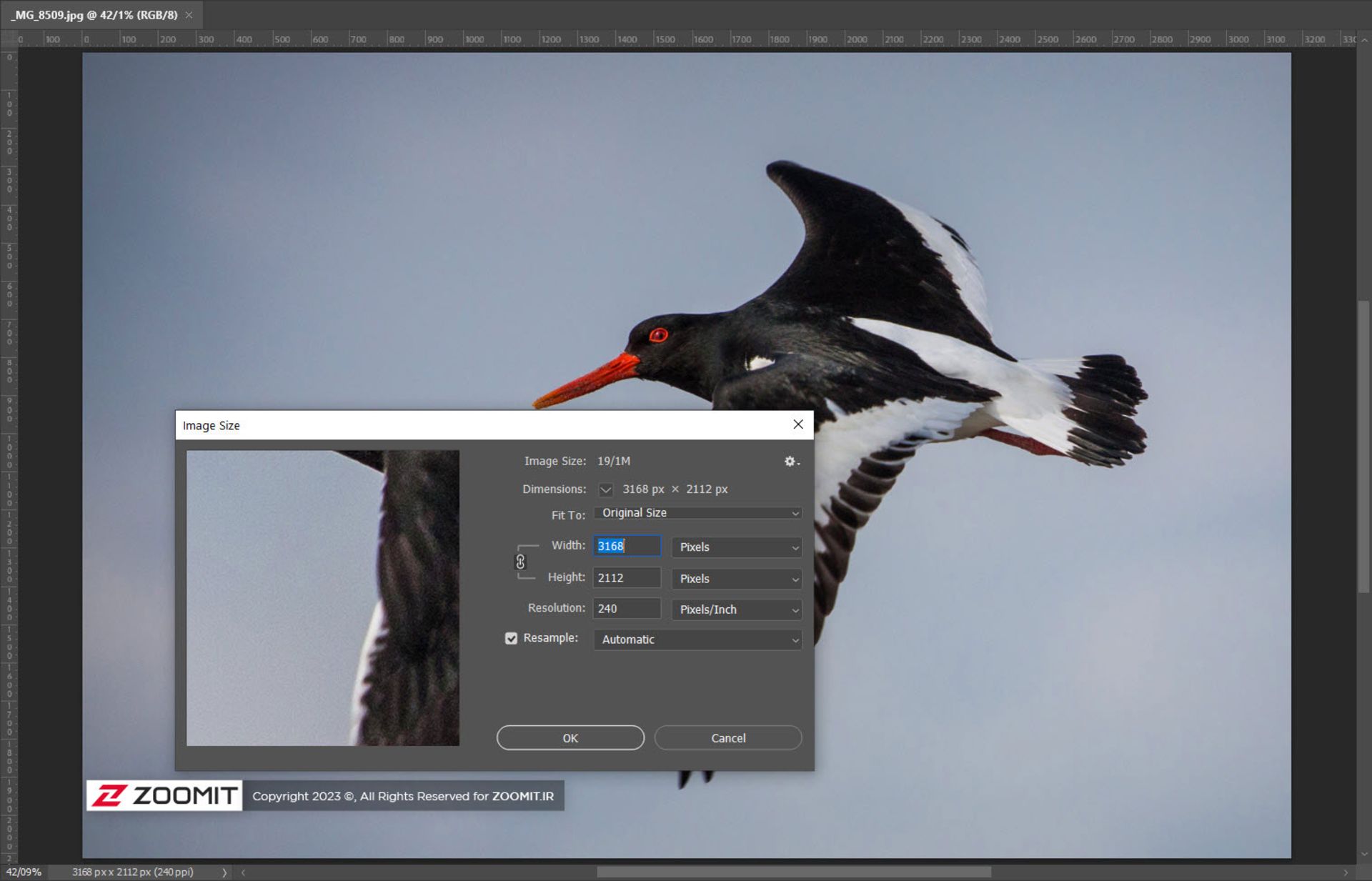Close the Image Size dialog with X
The height and width of the screenshot is (881, 1372).
click(798, 424)
